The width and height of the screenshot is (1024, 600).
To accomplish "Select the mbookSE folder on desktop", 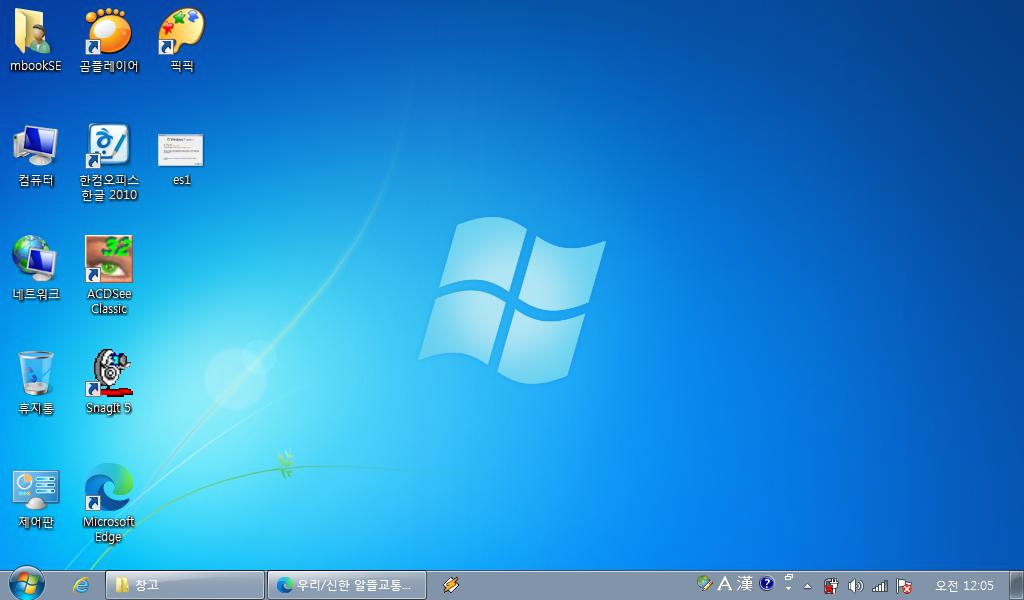I will pyautogui.click(x=35, y=40).
